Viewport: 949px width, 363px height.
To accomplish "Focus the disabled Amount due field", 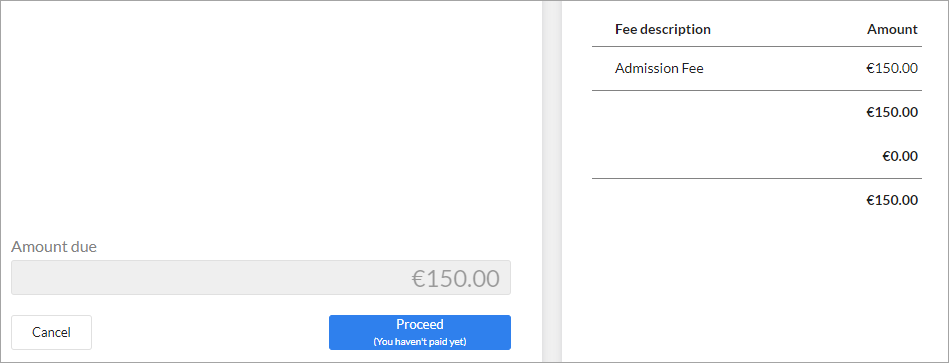I will tap(261, 278).
